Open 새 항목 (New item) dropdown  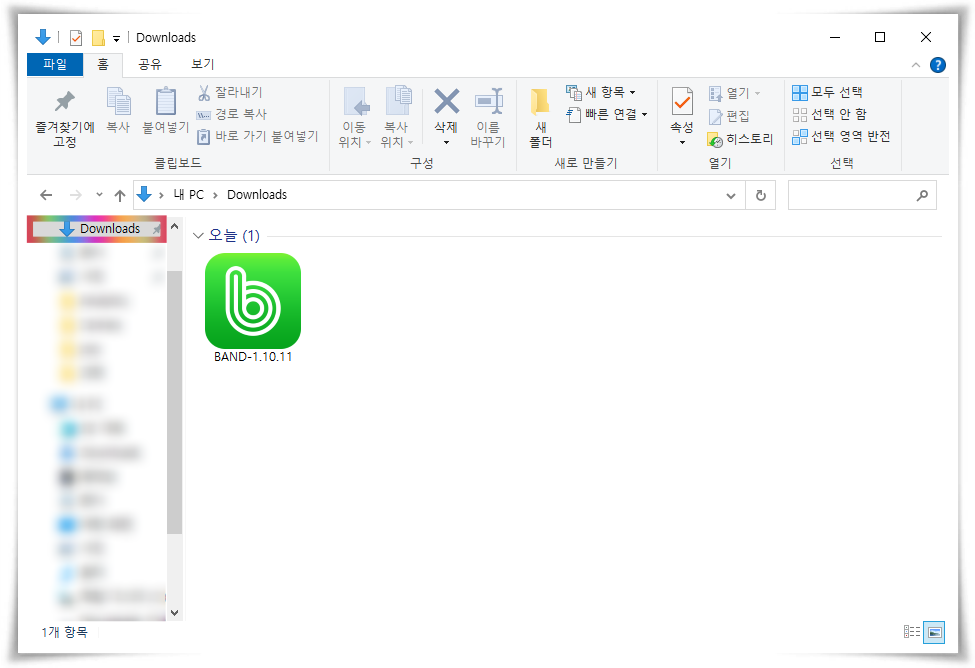click(601, 93)
